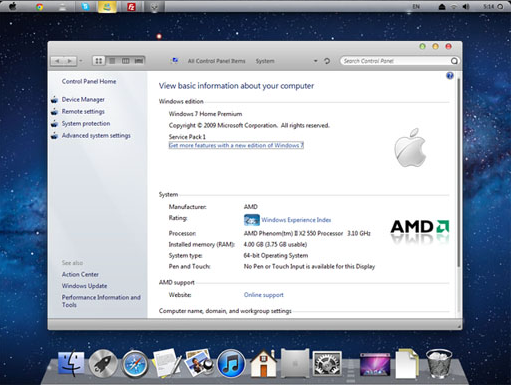The height and width of the screenshot is (385, 511).
Task: Open Skype from the top bar
Action: [x=85, y=6]
